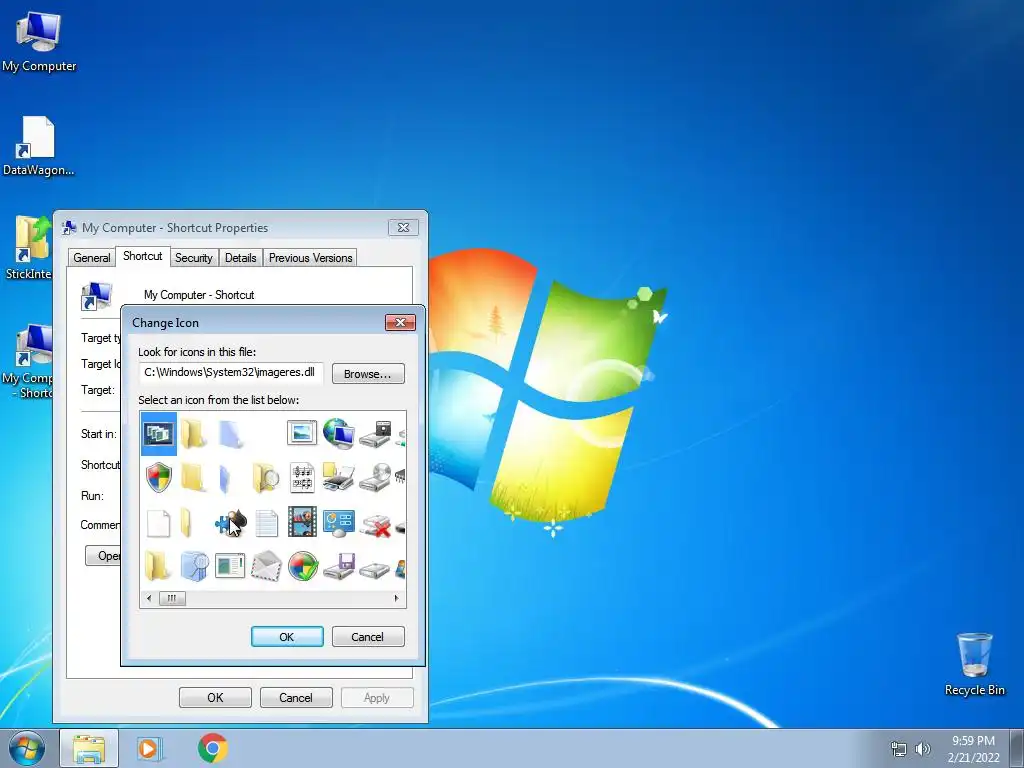Screen dimensions: 1024x768
Task: Switch to the Details tab
Action: (240, 258)
